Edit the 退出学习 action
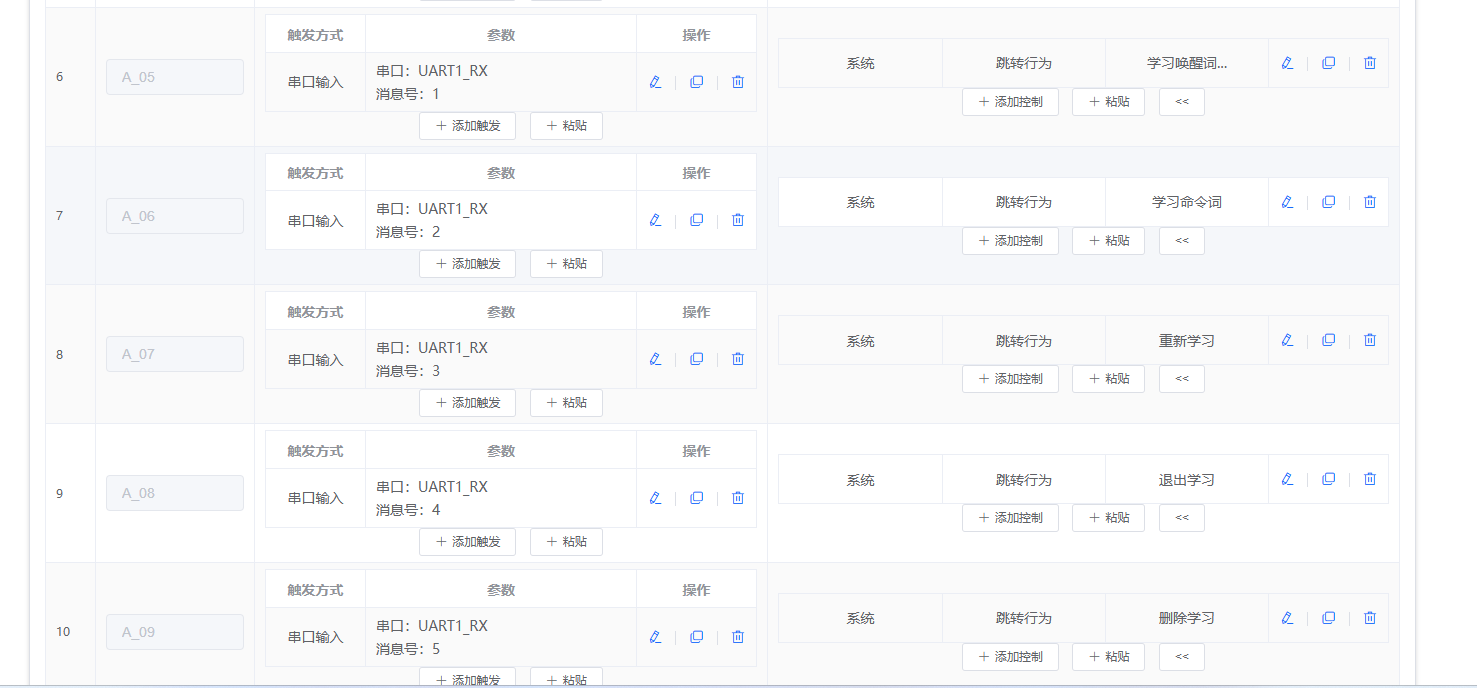Screen dimensions: 1477x688 coord(1286,479)
